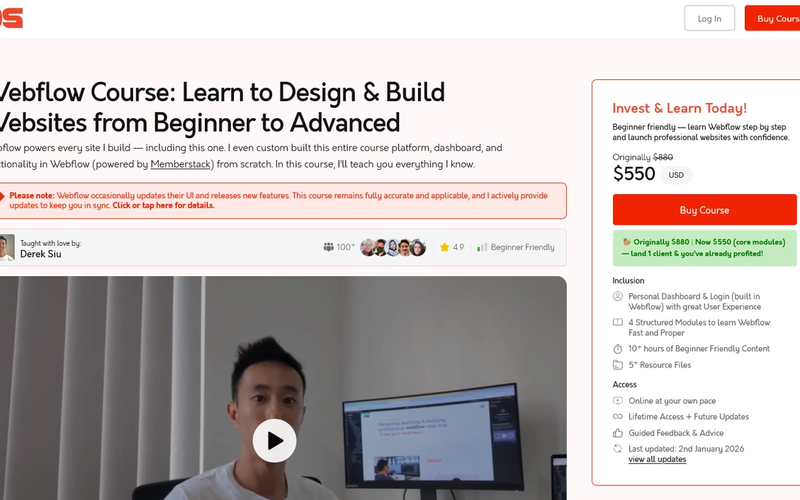Click Derek Siu's instructor avatar
Image resolution: width=800 pixels, height=500 pixels.
coord(7,247)
